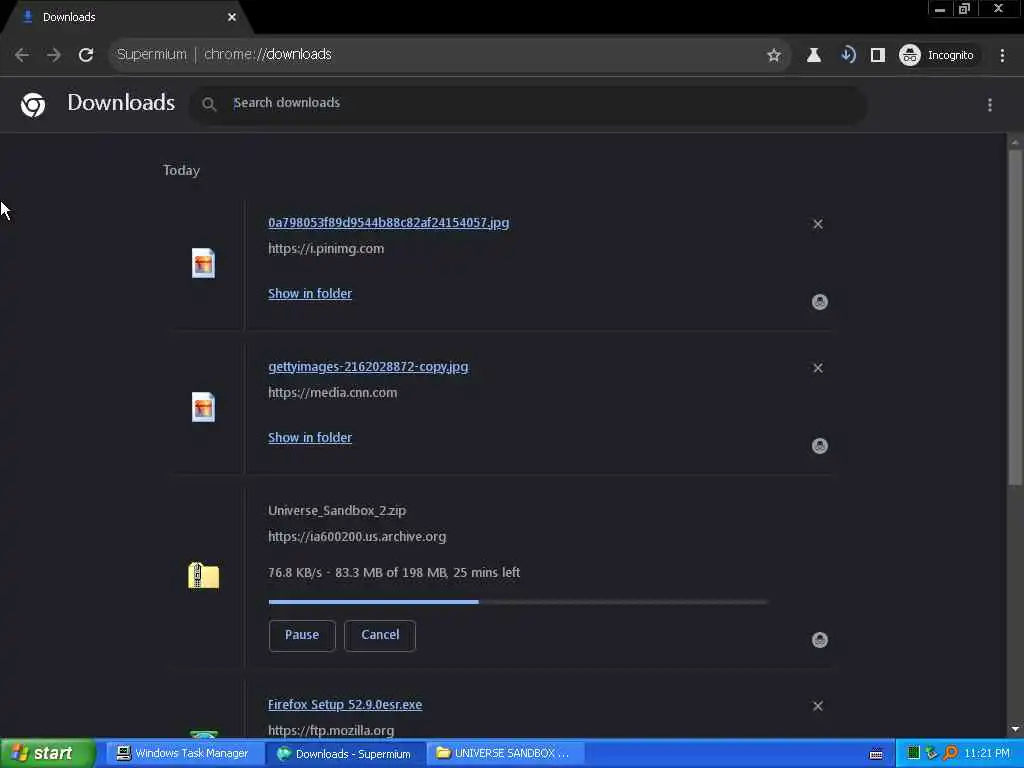This screenshot has height=768, width=1024.
Task: Bookmark this page with the star icon
Action: coord(774,55)
